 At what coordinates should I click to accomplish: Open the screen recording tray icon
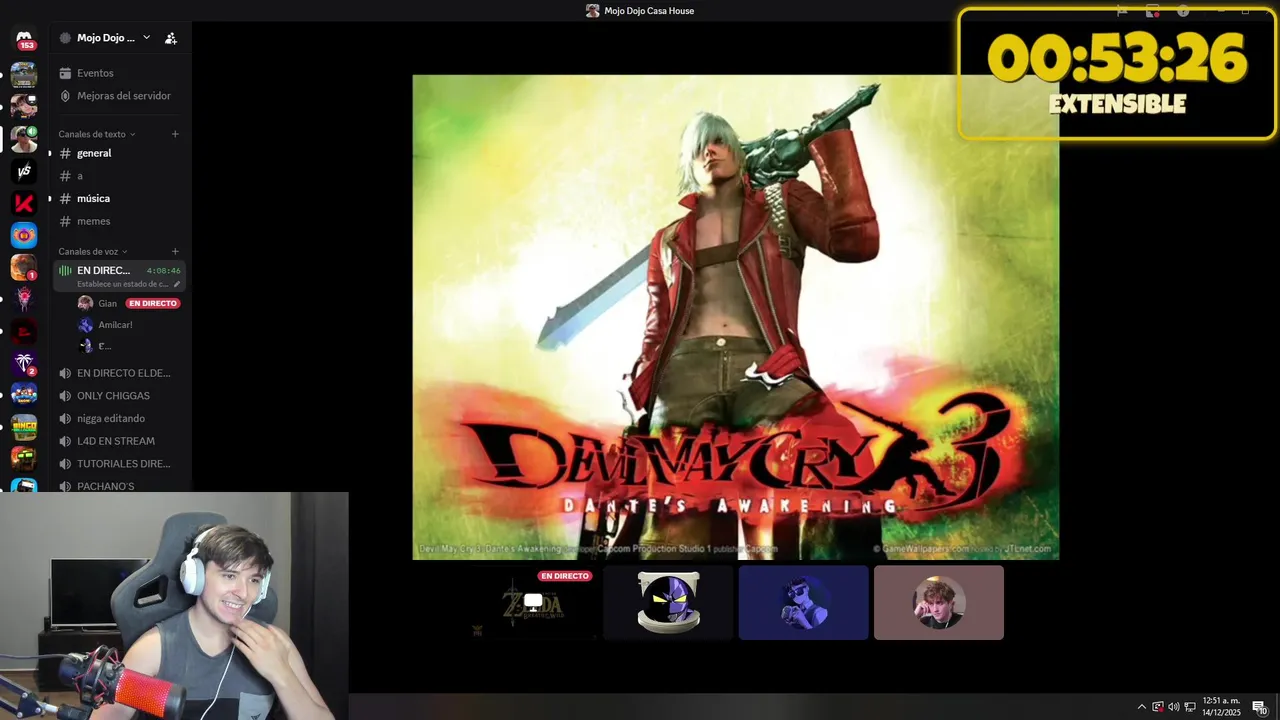[x=1157, y=707]
